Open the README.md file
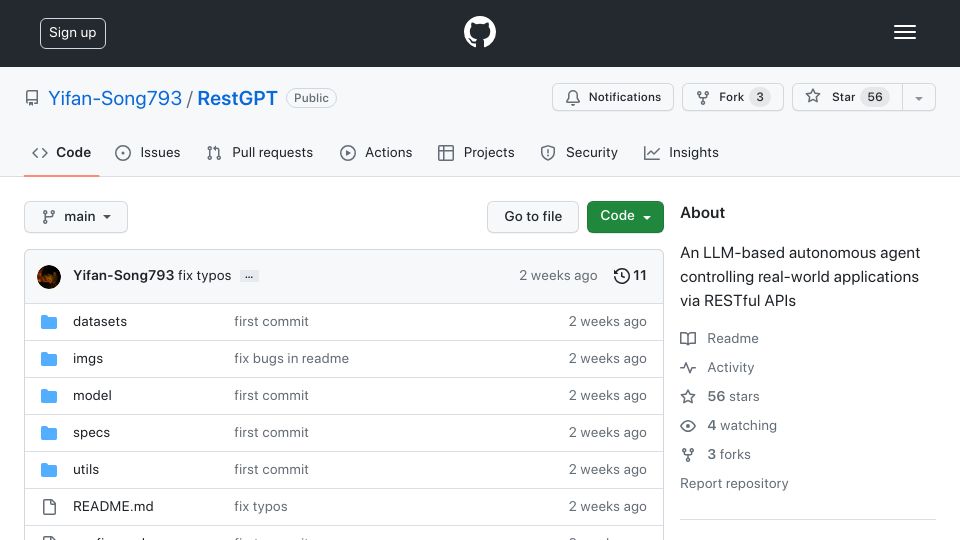The height and width of the screenshot is (540, 960). point(113,506)
